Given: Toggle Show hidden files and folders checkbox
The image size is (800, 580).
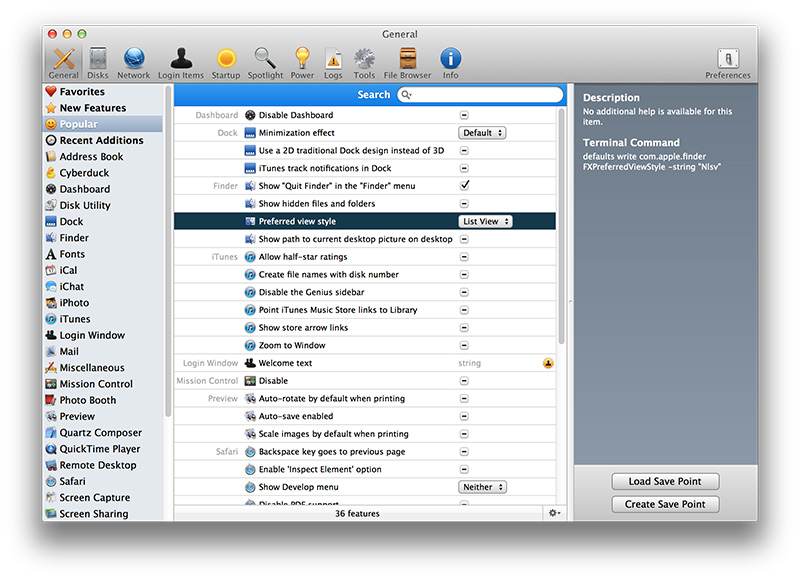Looking at the screenshot, I should tap(464, 204).
